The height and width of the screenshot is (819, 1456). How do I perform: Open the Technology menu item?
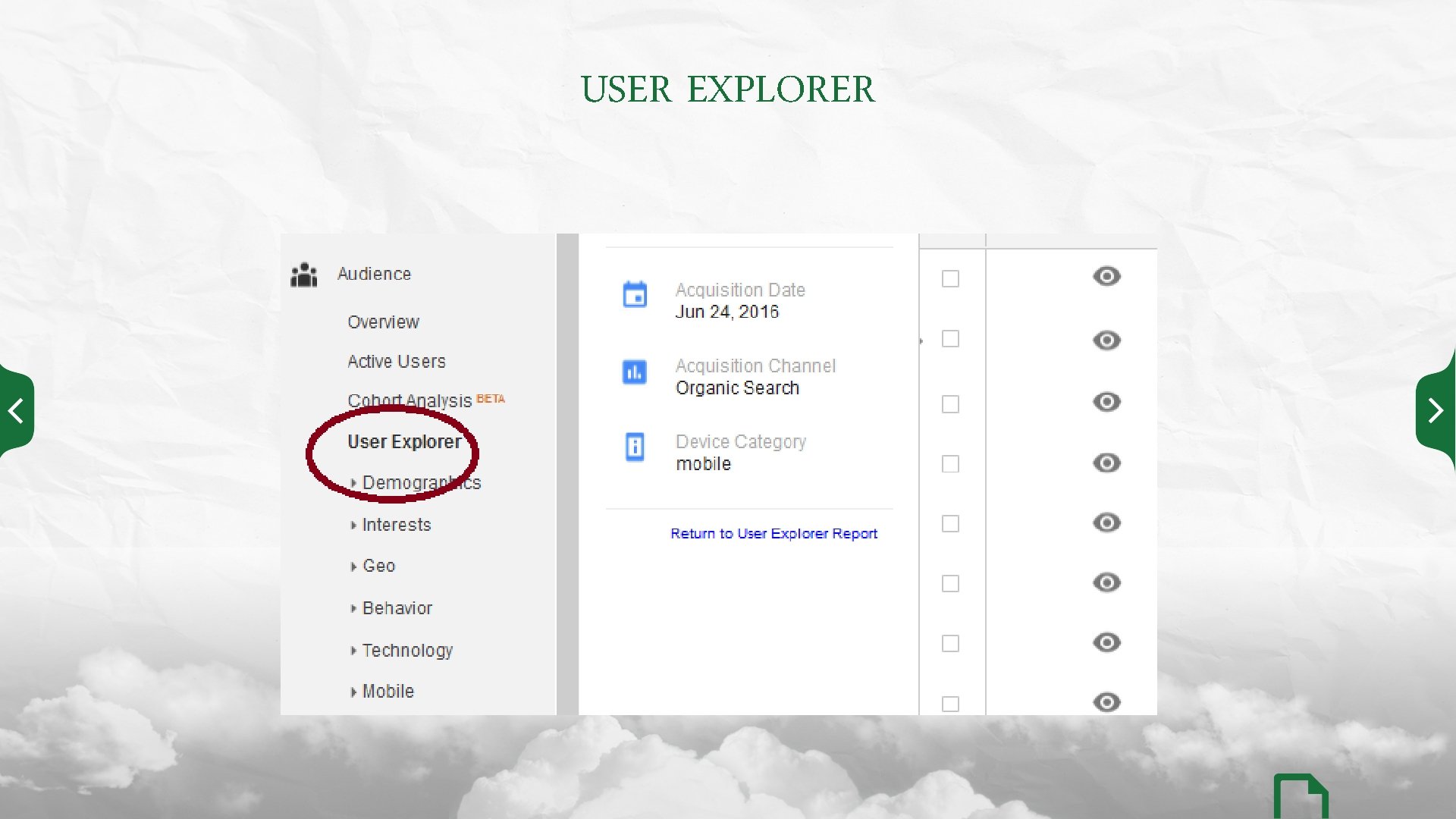[x=407, y=651]
